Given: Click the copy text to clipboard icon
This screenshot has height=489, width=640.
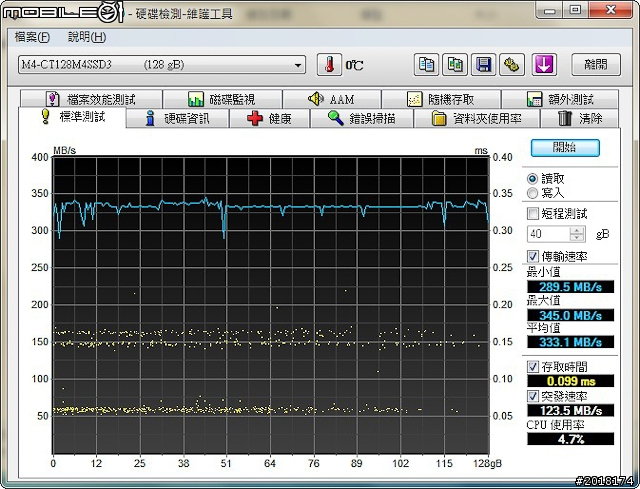Looking at the screenshot, I should [427, 65].
